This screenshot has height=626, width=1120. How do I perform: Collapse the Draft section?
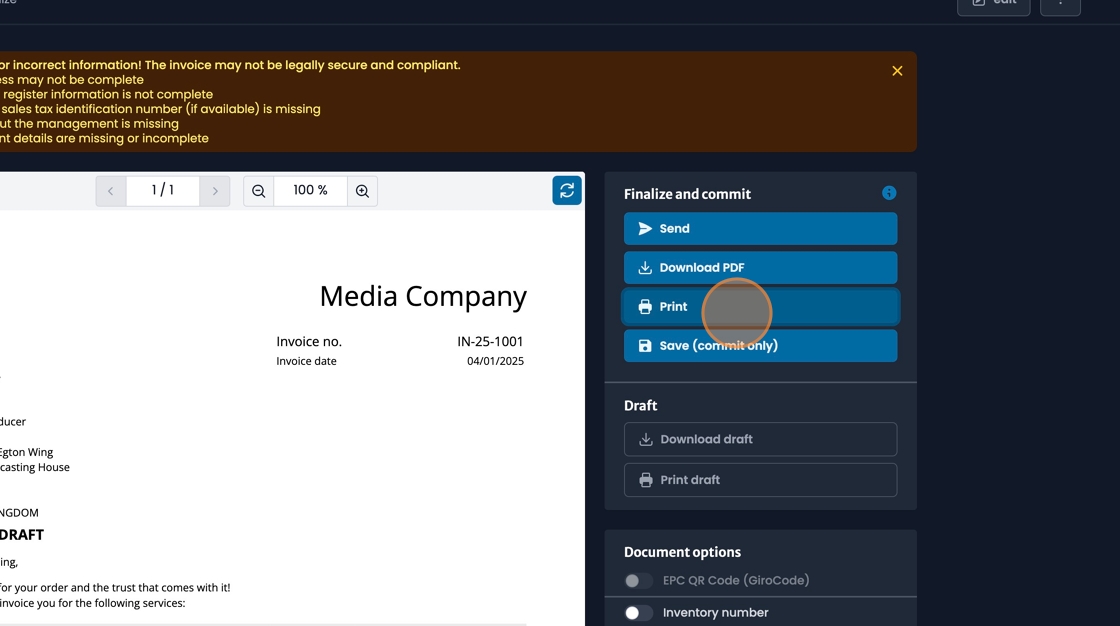pyautogui.click(x=640, y=405)
